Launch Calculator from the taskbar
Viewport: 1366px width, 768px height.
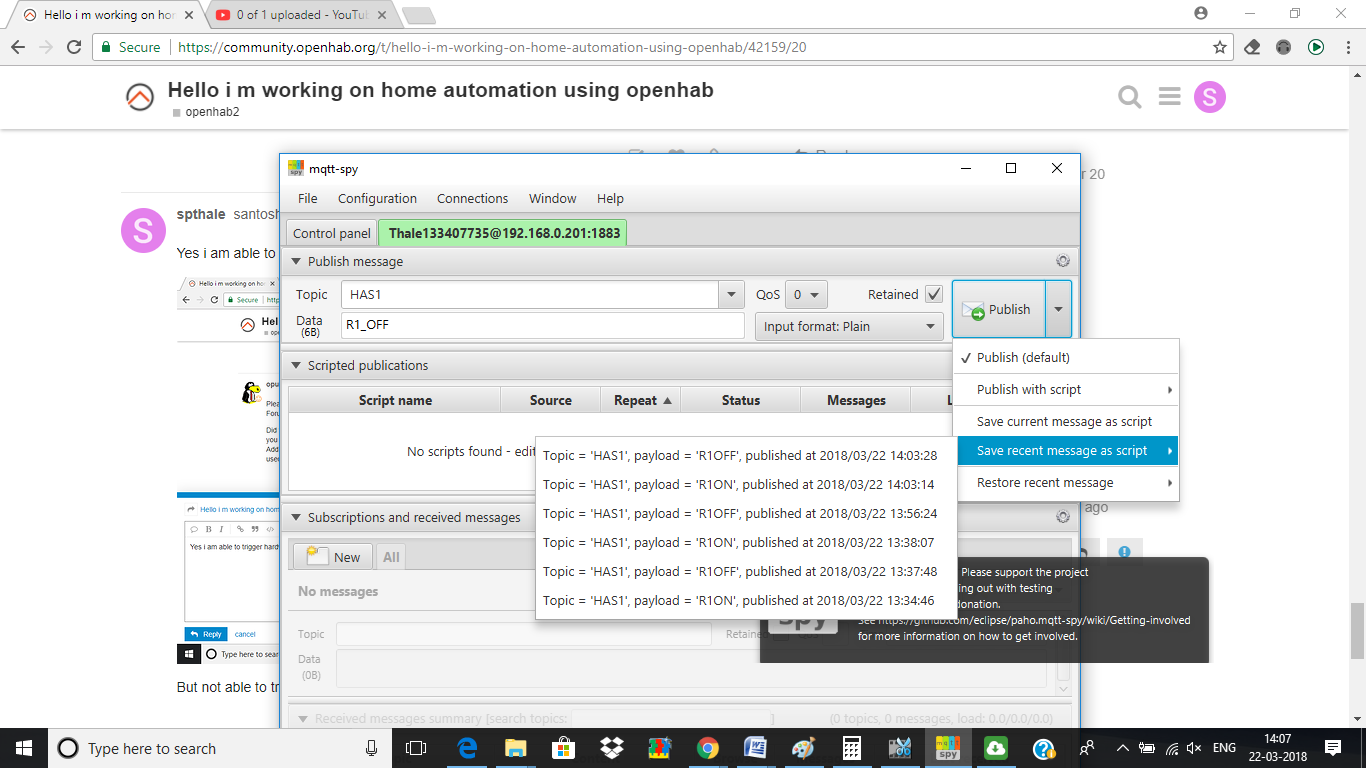[851, 748]
